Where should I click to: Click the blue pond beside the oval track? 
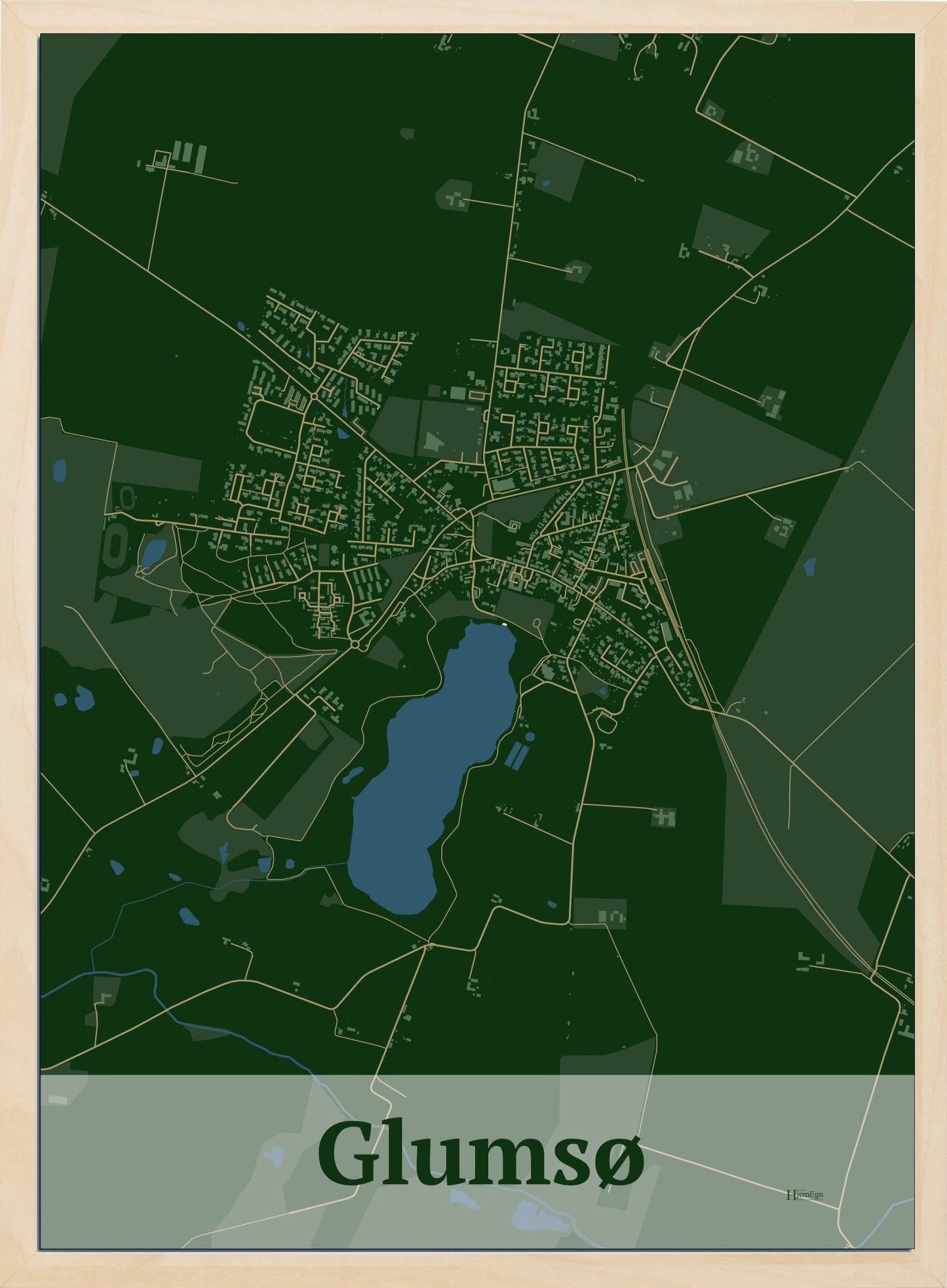click(x=154, y=554)
